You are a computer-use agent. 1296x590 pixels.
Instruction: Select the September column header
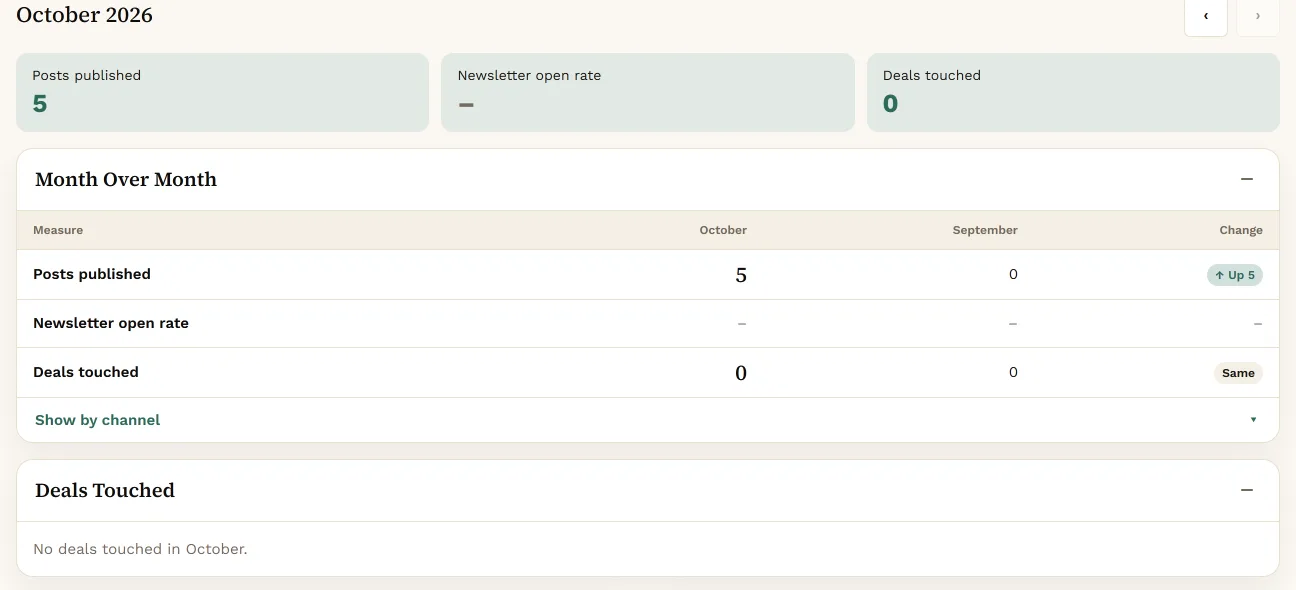[985, 230]
